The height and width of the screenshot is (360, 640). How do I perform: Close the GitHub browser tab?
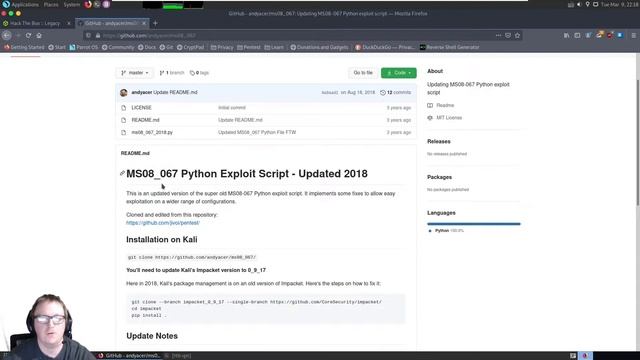(x=144, y=23)
